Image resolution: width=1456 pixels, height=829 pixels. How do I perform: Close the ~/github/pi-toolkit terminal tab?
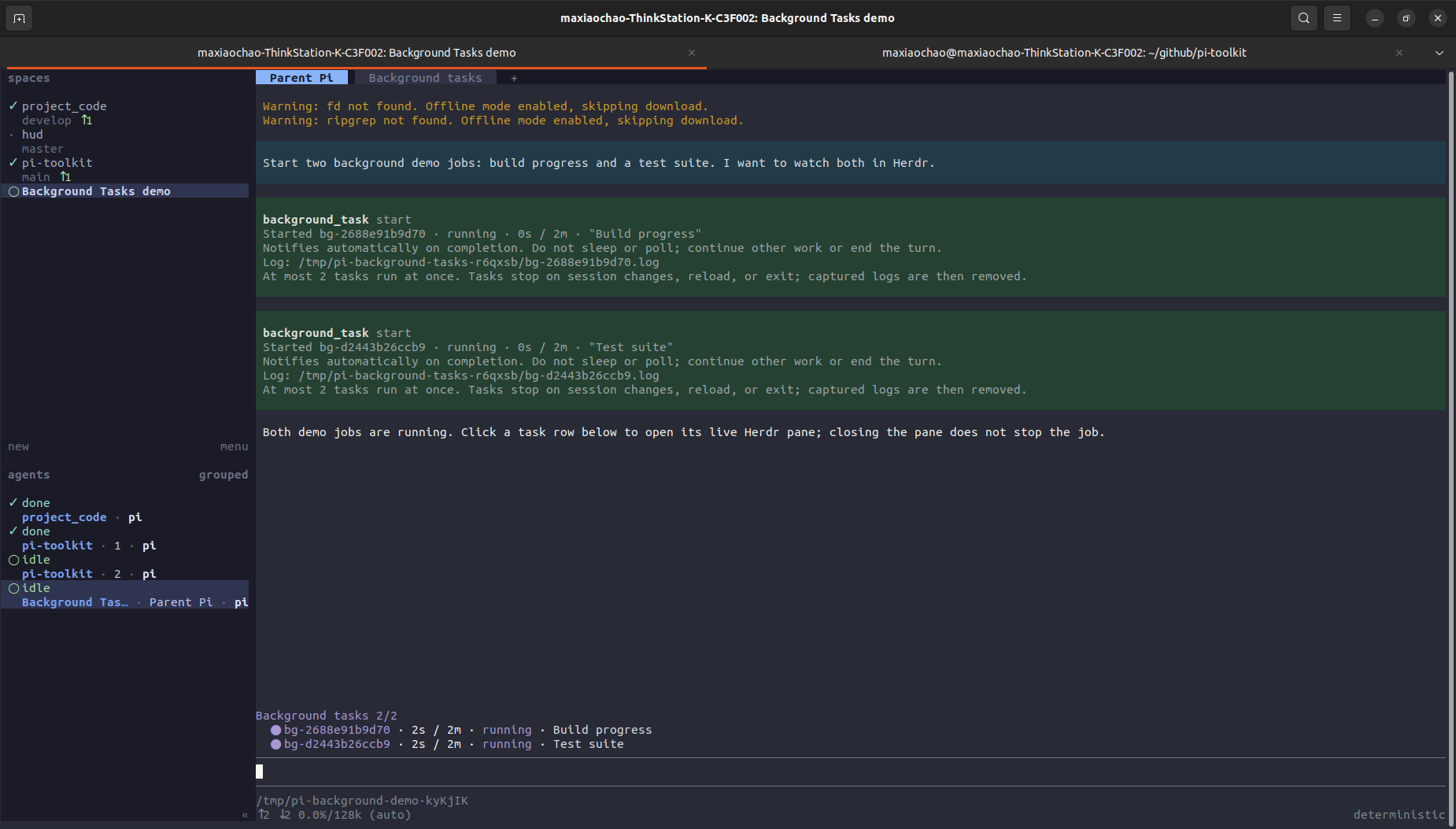click(1399, 53)
